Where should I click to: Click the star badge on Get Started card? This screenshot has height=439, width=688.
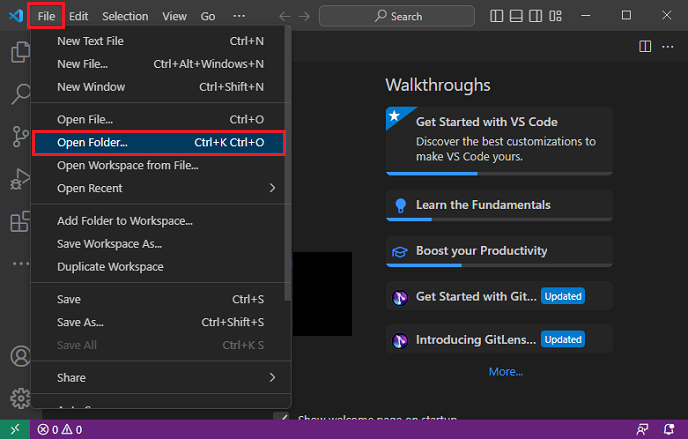pos(394,116)
